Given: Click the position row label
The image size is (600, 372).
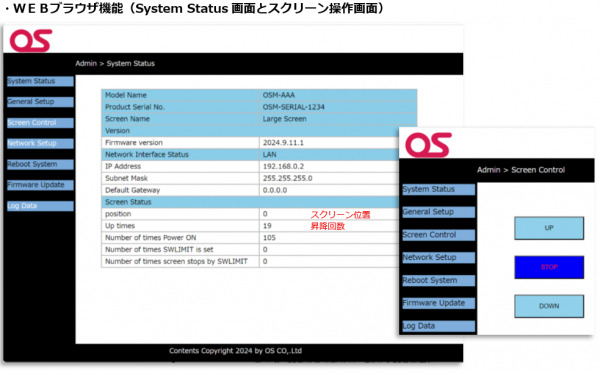Looking at the screenshot, I should (118, 214).
